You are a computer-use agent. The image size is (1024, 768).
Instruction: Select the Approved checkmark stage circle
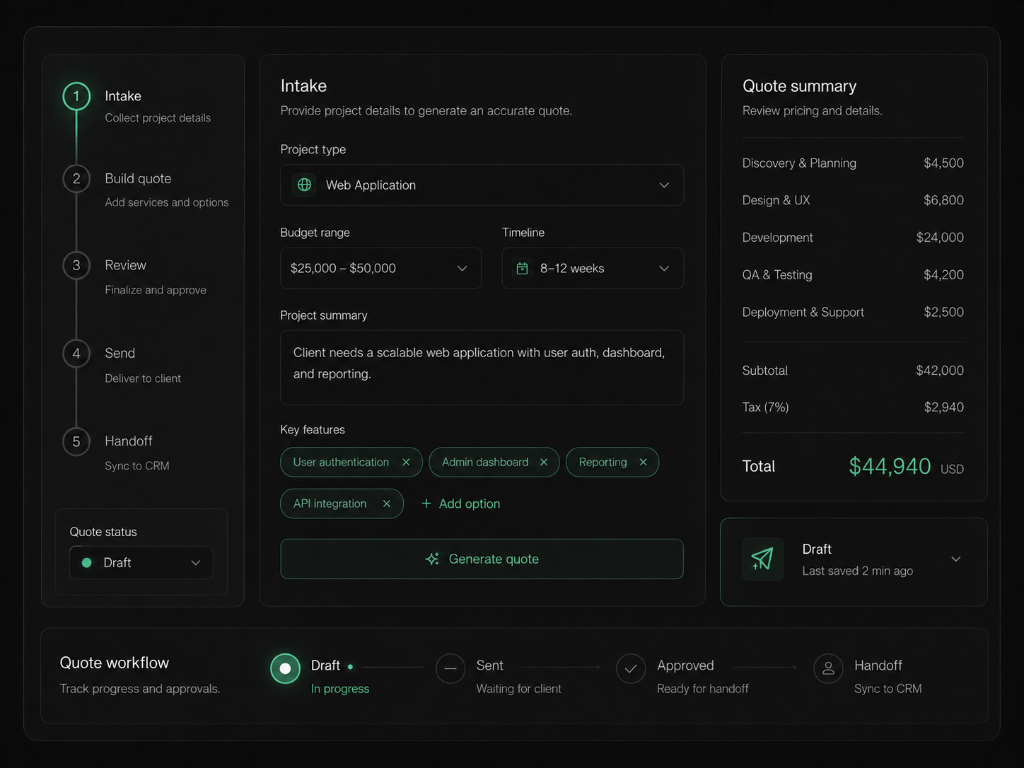pyautogui.click(x=631, y=669)
